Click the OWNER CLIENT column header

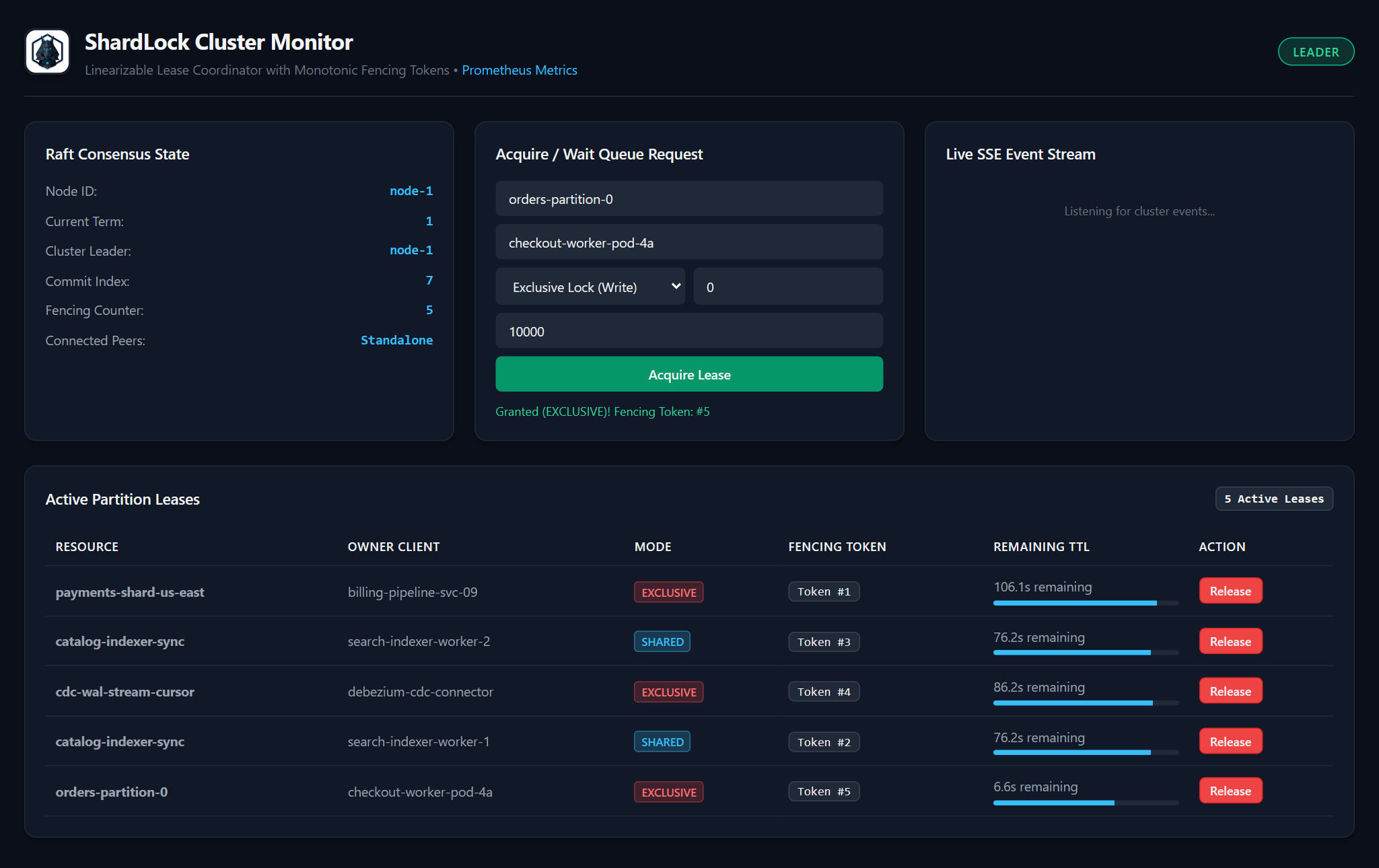coord(394,547)
